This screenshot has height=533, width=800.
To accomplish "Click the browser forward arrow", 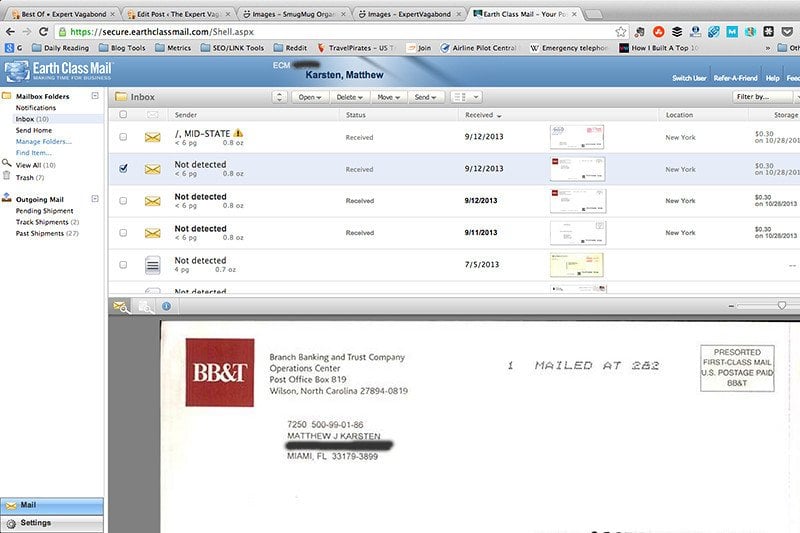I will click(27, 32).
